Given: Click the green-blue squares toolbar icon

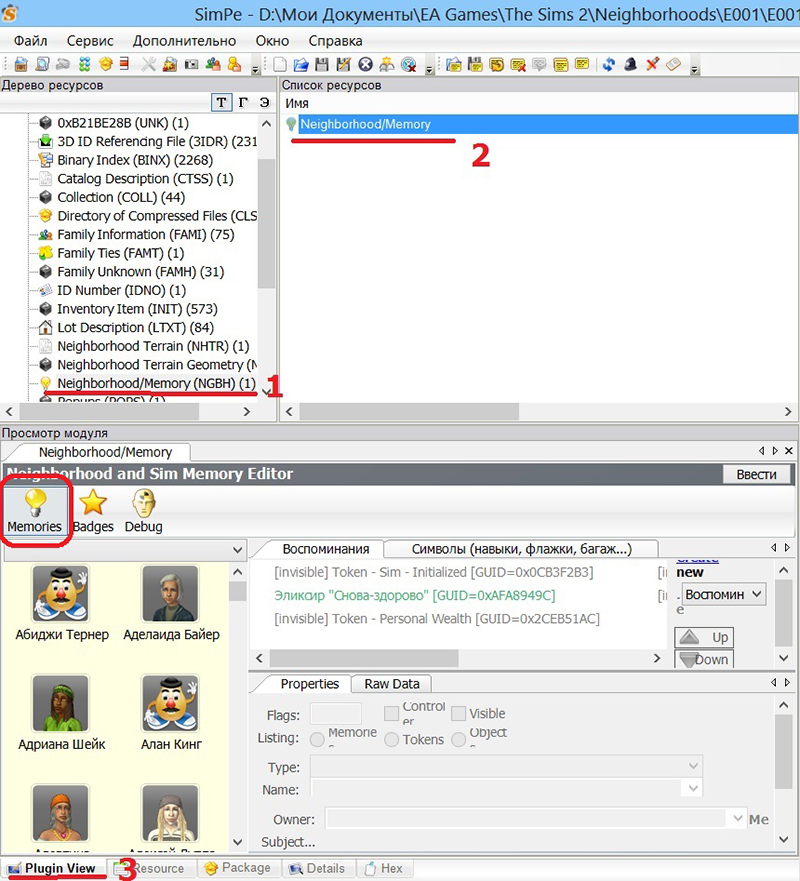Looking at the screenshot, I should coord(84,65).
